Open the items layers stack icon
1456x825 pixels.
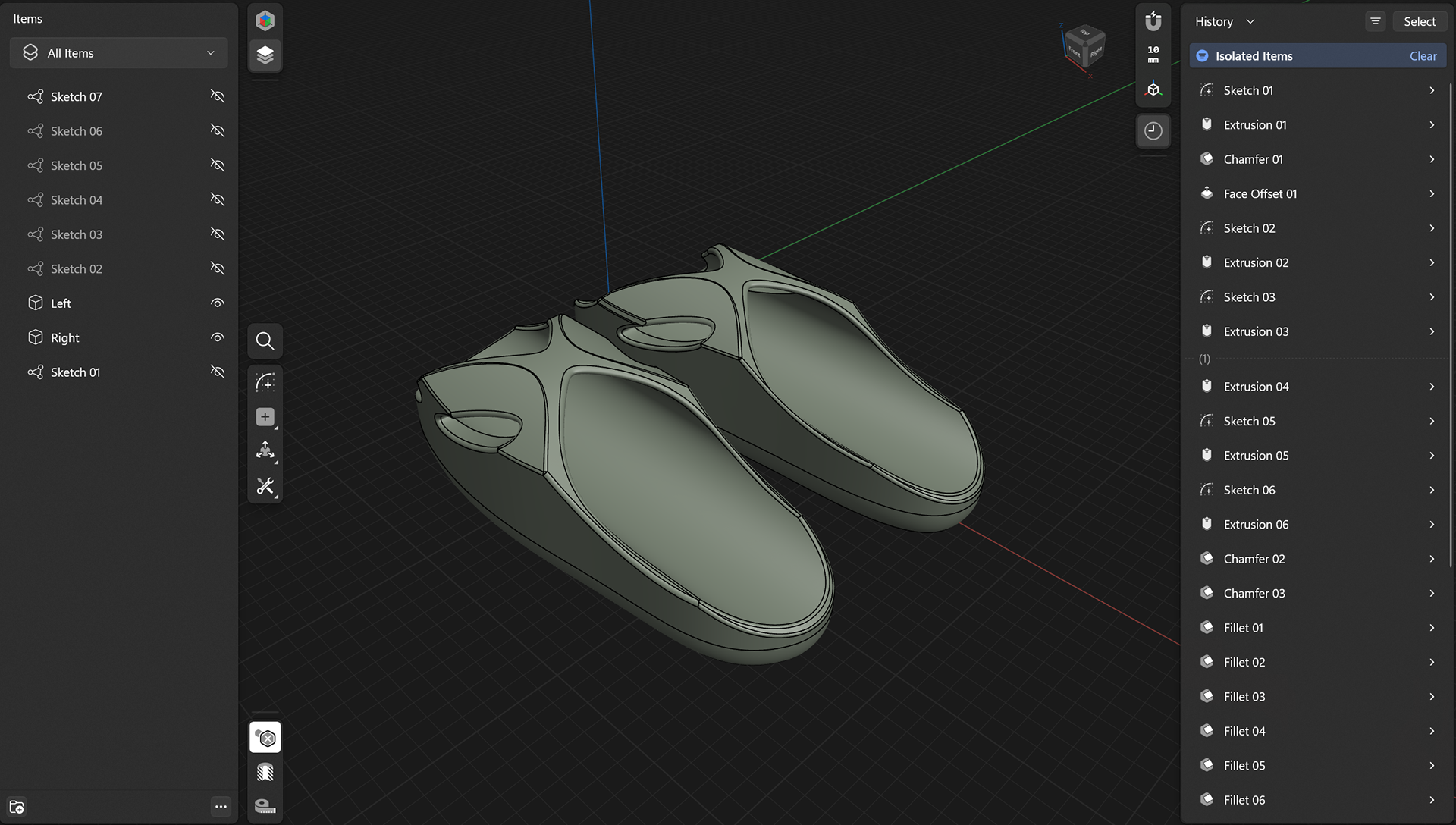265,55
